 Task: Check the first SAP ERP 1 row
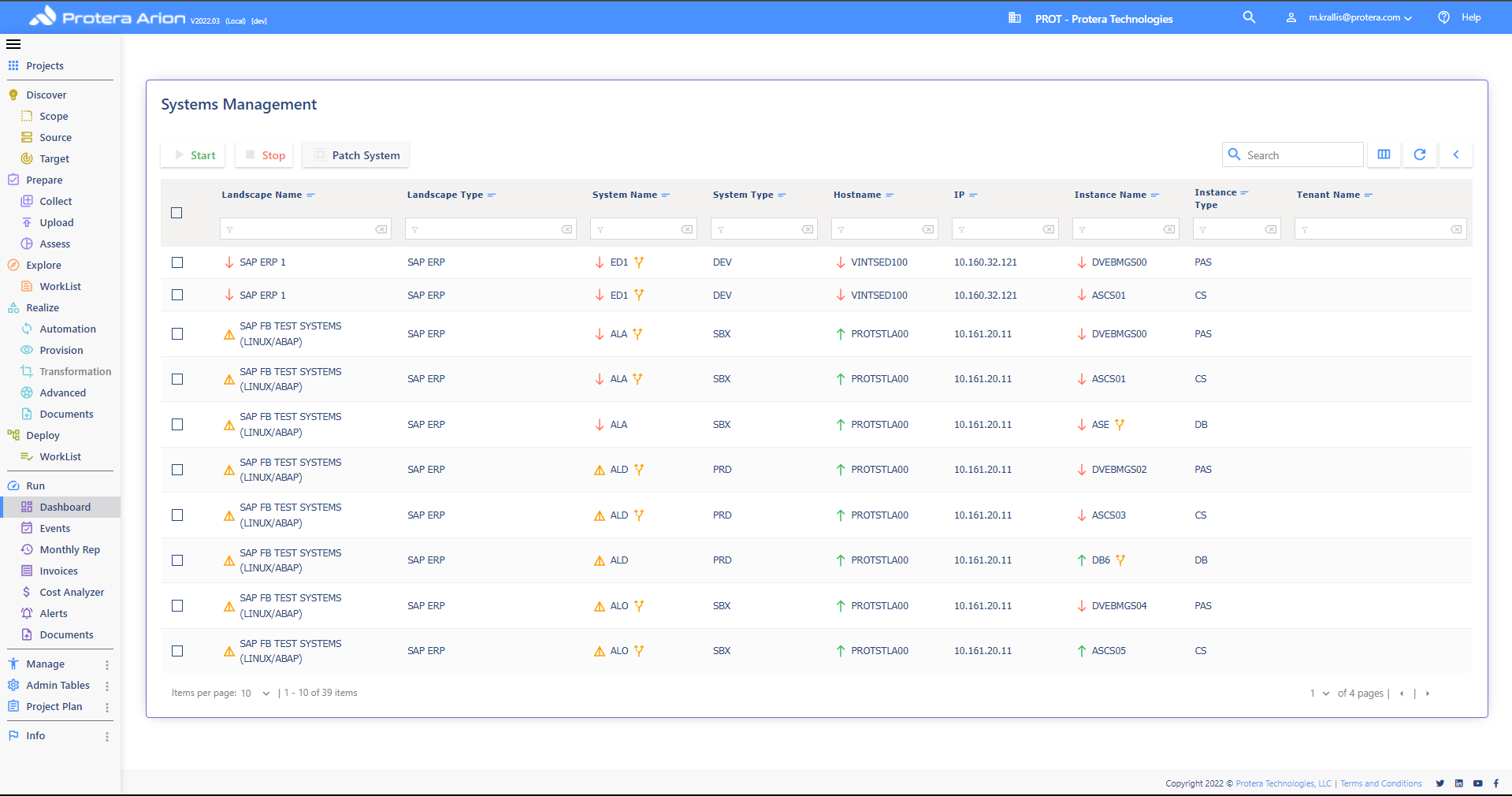click(x=177, y=262)
